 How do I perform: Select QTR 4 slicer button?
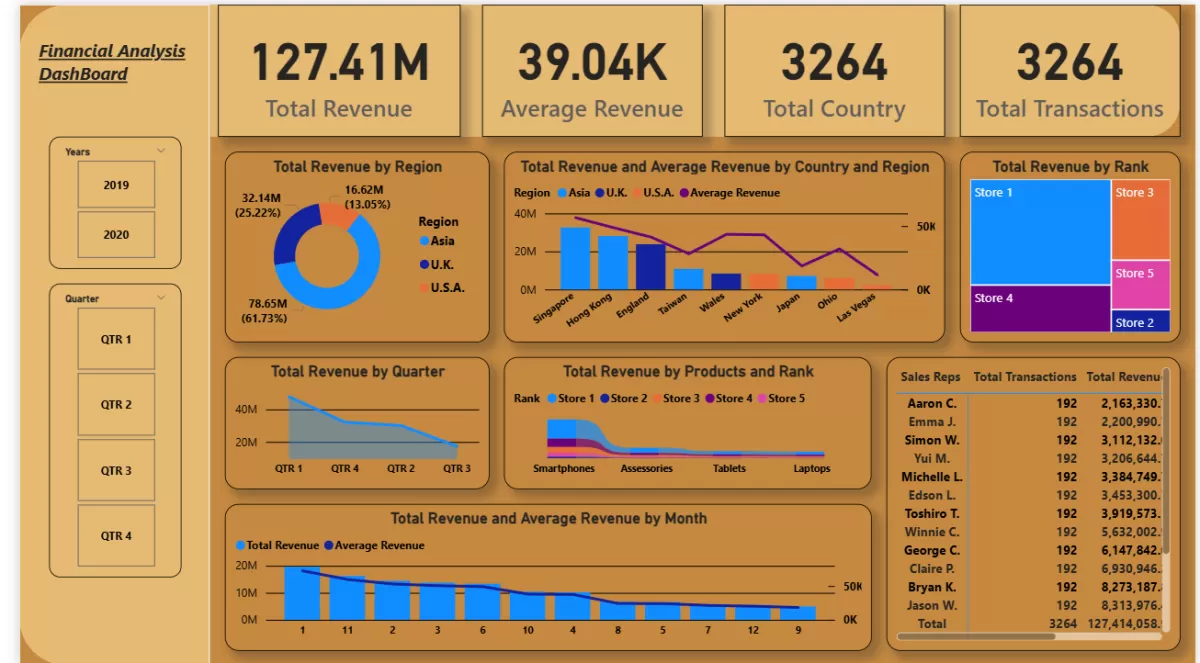tap(116, 536)
